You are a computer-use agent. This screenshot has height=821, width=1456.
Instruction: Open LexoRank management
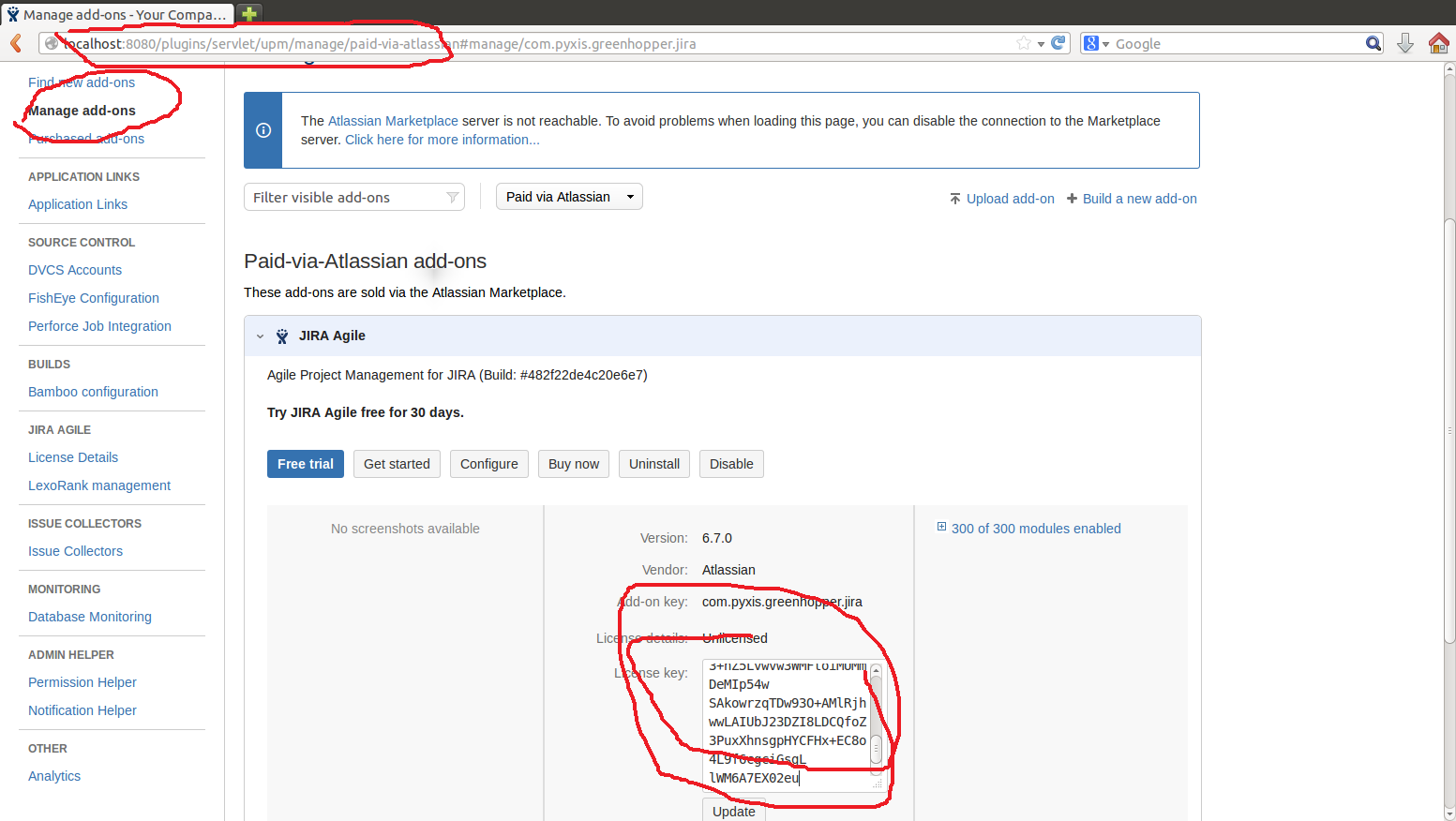(99, 485)
